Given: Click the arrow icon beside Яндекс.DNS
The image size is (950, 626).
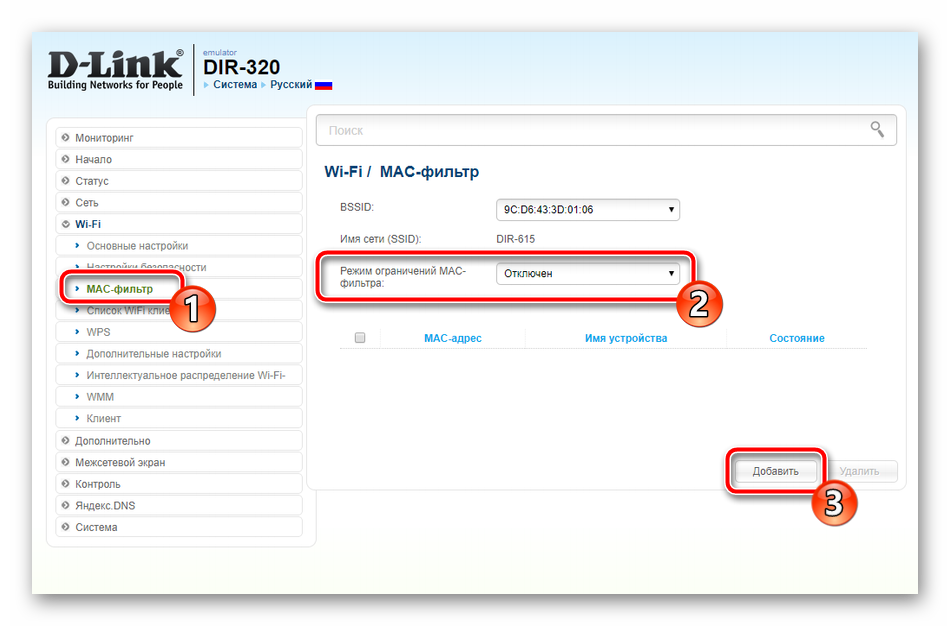Looking at the screenshot, I should click(65, 505).
